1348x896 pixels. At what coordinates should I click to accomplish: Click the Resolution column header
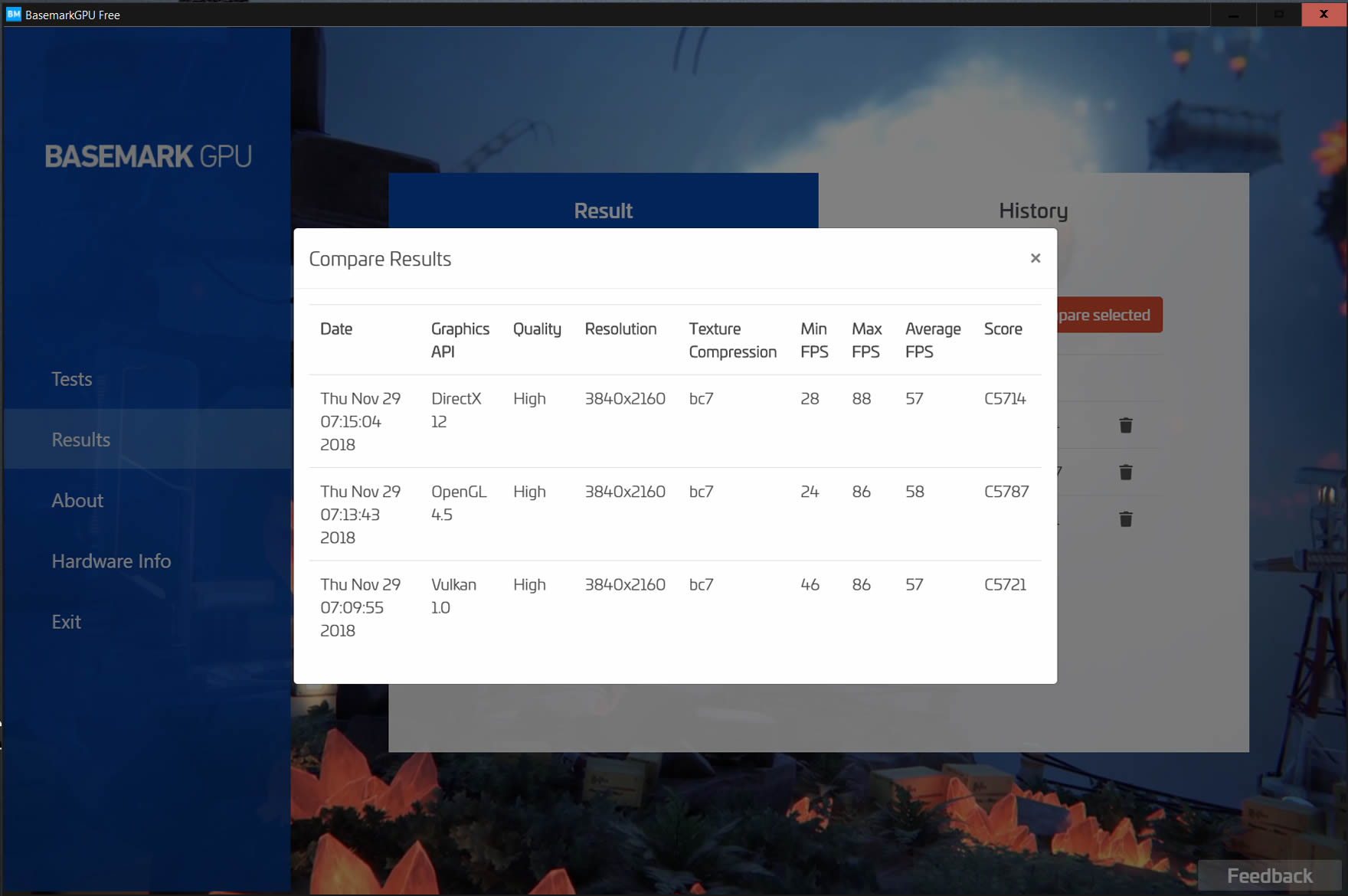(x=620, y=329)
